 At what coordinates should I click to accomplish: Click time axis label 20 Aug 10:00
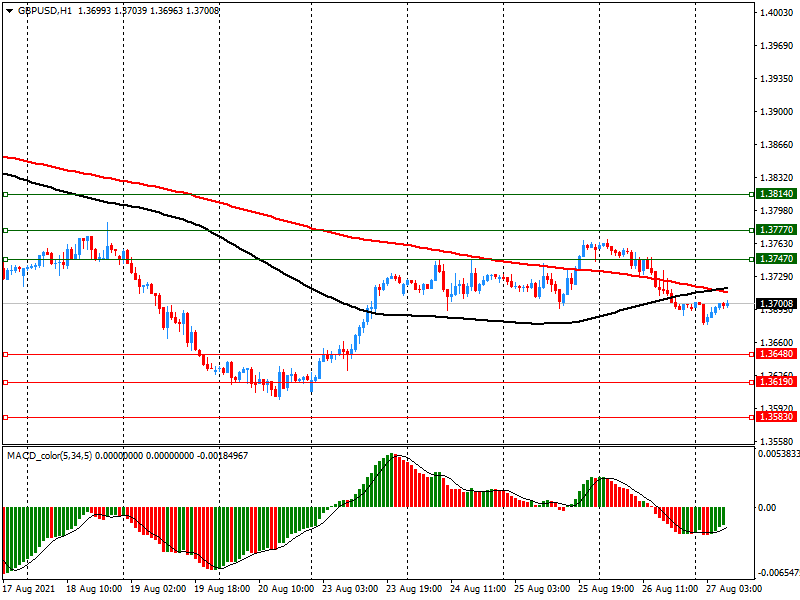point(286,589)
